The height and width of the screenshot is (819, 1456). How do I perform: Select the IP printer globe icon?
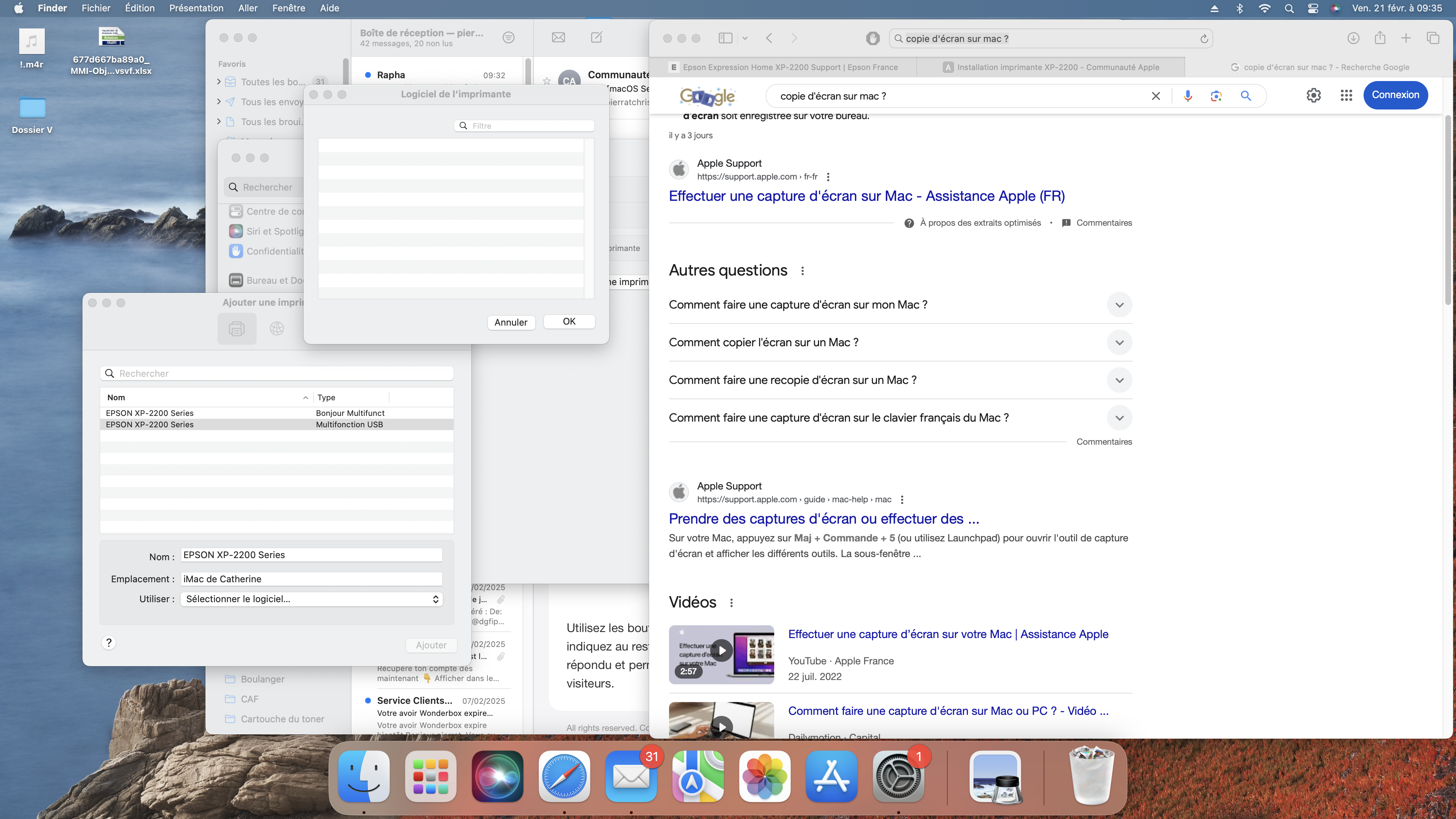click(277, 328)
